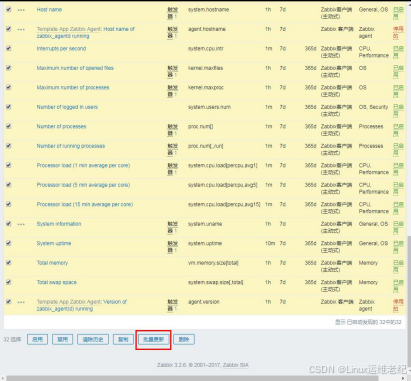
Task: Open Maximum number of opened files item
Action: click(x=75, y=68)
